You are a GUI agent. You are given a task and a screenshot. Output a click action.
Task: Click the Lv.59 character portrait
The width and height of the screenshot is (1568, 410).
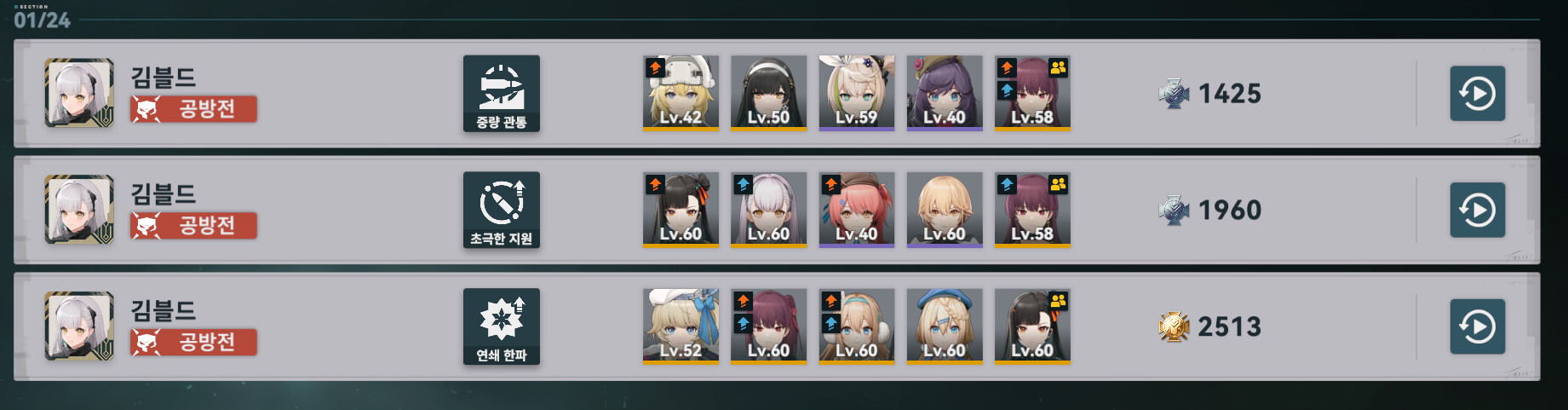(856, 94)
